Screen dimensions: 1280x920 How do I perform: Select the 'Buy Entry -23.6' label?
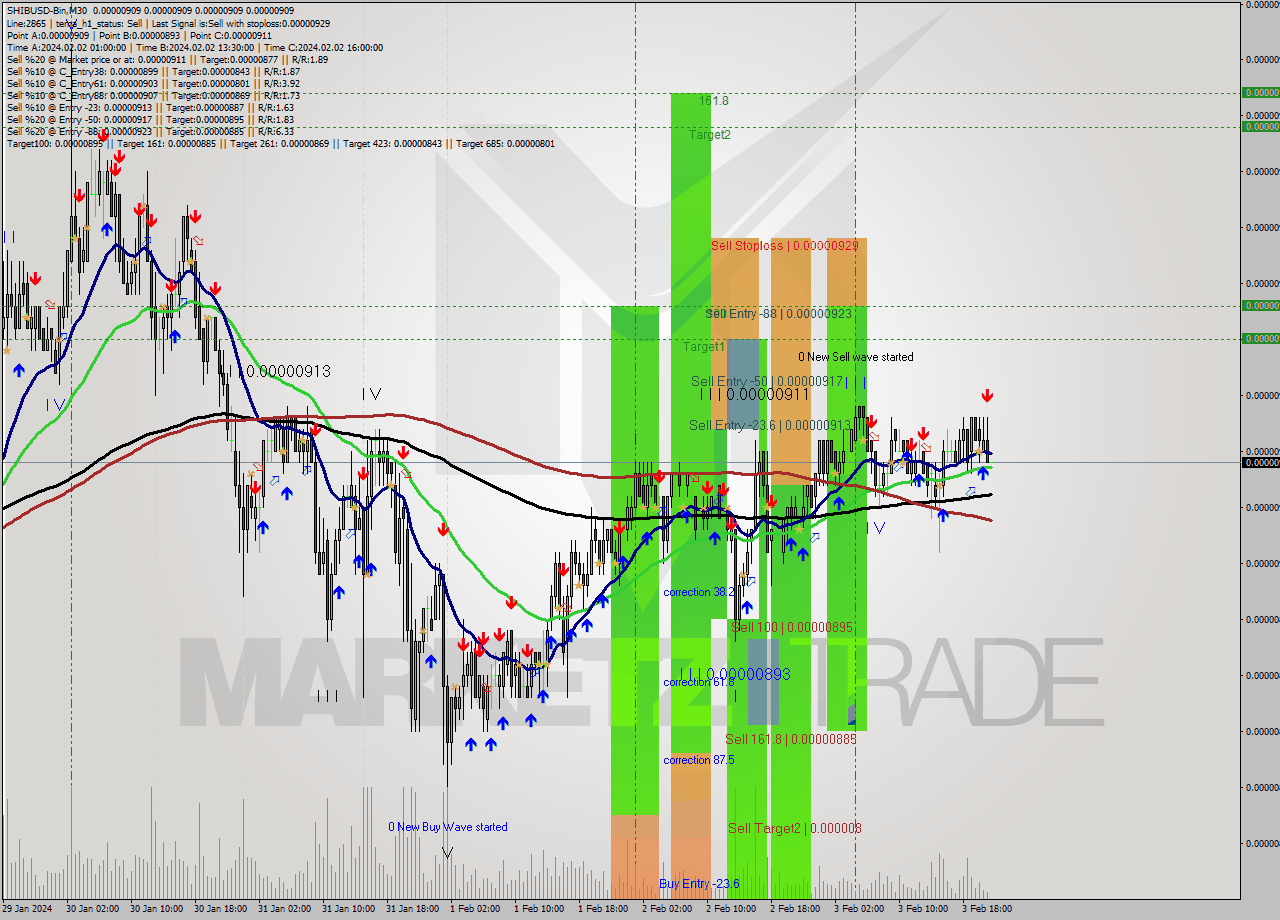pyautogui.click(x=699, y=884)
